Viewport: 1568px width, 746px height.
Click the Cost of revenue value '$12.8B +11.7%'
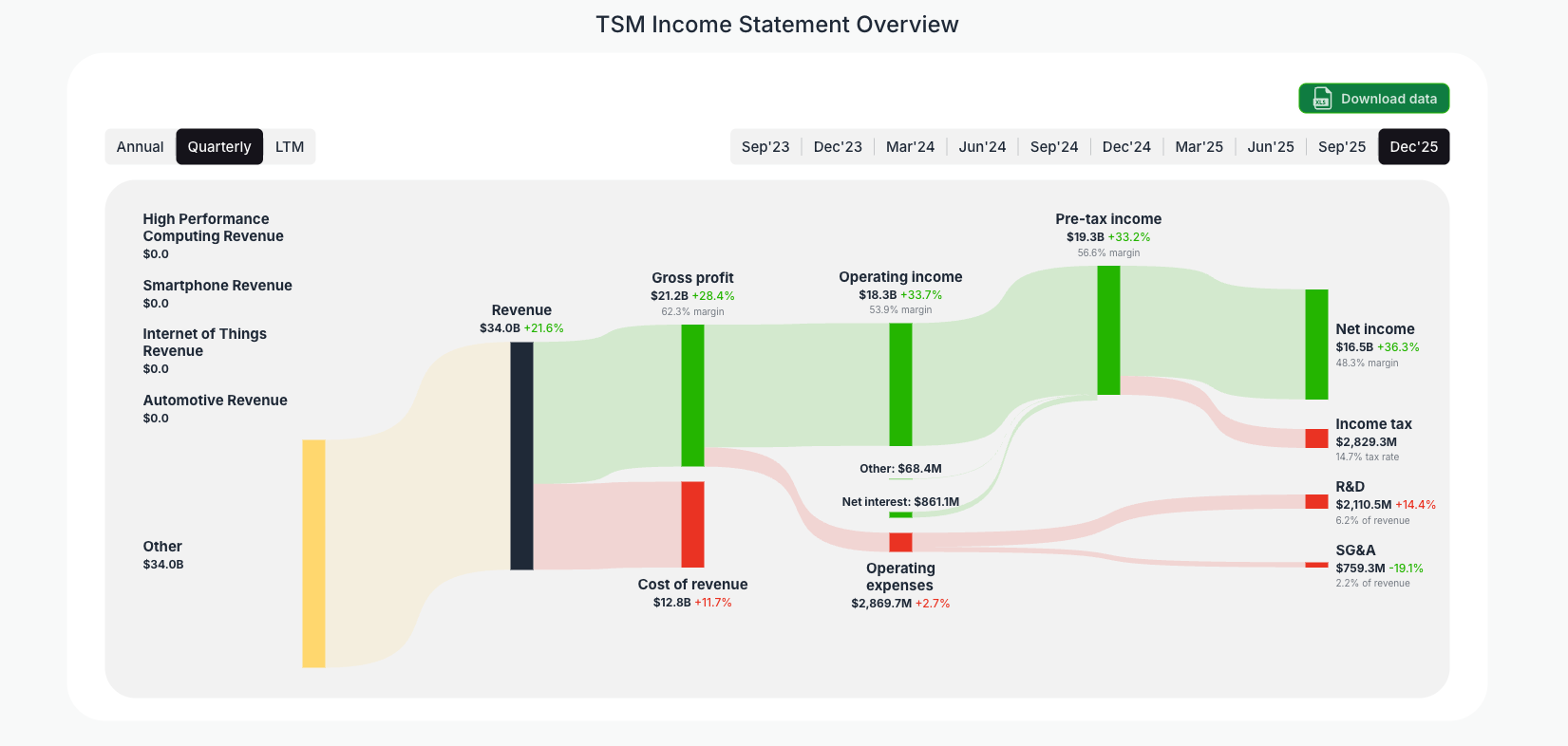(692, 603)
